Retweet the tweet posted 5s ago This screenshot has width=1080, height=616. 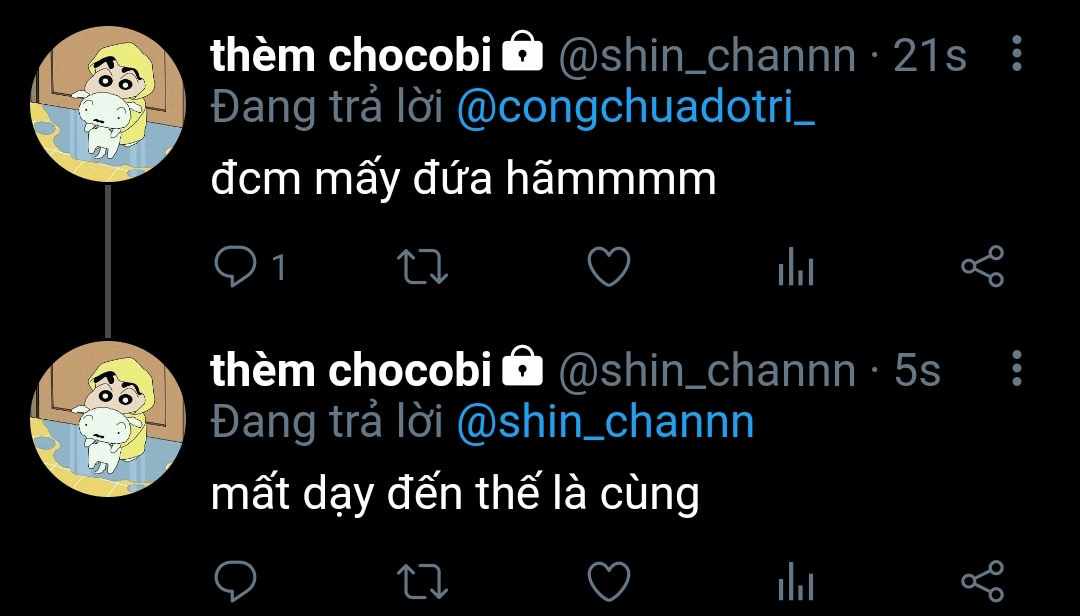click(423, 581)
